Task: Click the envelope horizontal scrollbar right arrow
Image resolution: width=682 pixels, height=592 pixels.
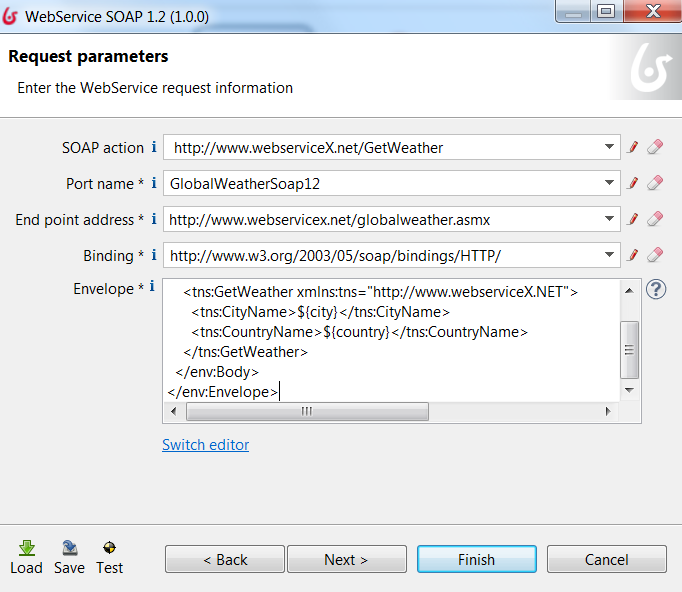Action: click(x=608, y=411)
